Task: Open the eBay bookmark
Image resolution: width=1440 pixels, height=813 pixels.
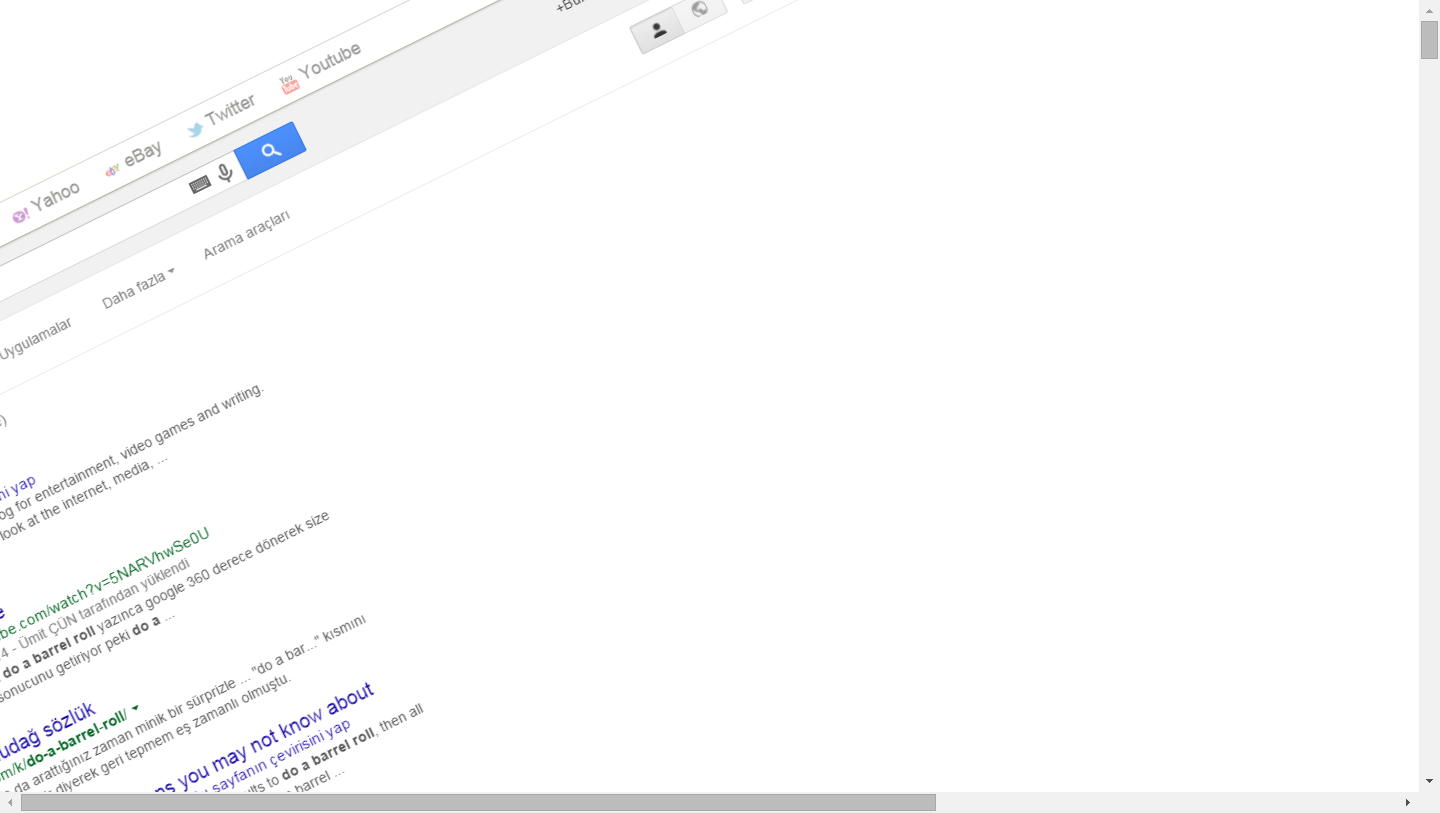Action: tap(133, 159)
